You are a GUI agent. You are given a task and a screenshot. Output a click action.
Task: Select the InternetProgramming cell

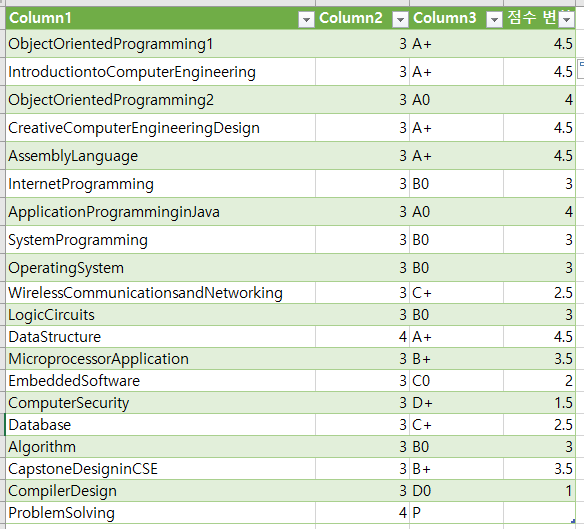(161, 184)
